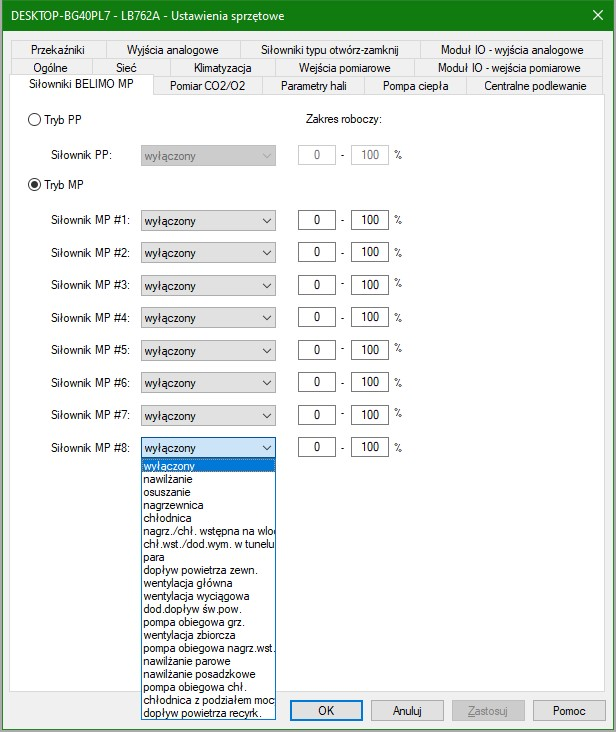The width and height of the screenshot is (616, 732).
Task: Open help with the Pomoc button
Action: pos(569,711)
